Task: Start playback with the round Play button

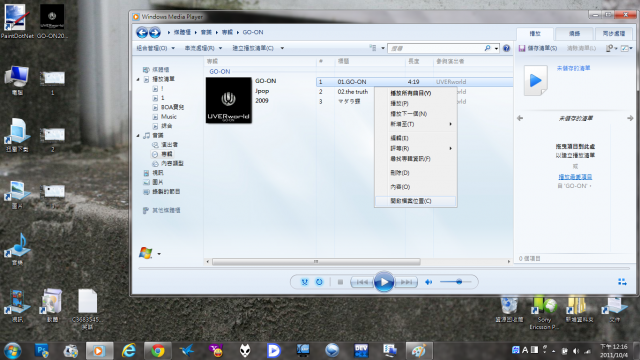Action: pyautogui.click(x=384, y=282)
